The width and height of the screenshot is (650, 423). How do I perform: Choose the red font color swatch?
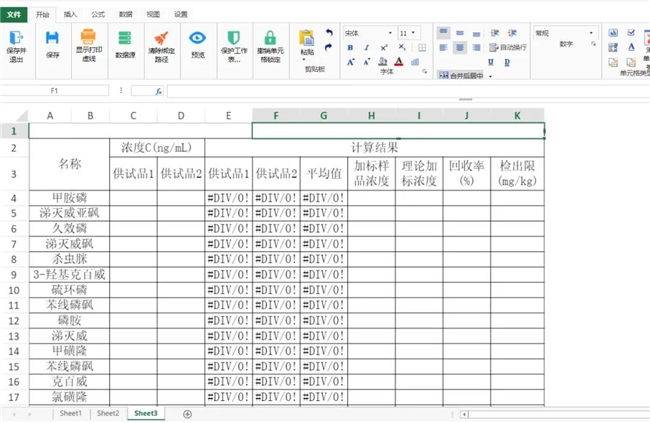coord(399,62)
